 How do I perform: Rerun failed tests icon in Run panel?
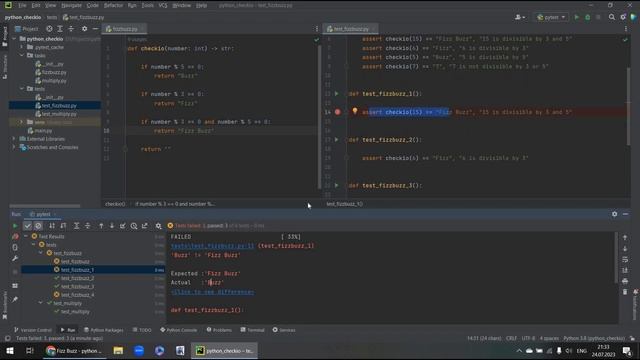[x=15, y=236]
